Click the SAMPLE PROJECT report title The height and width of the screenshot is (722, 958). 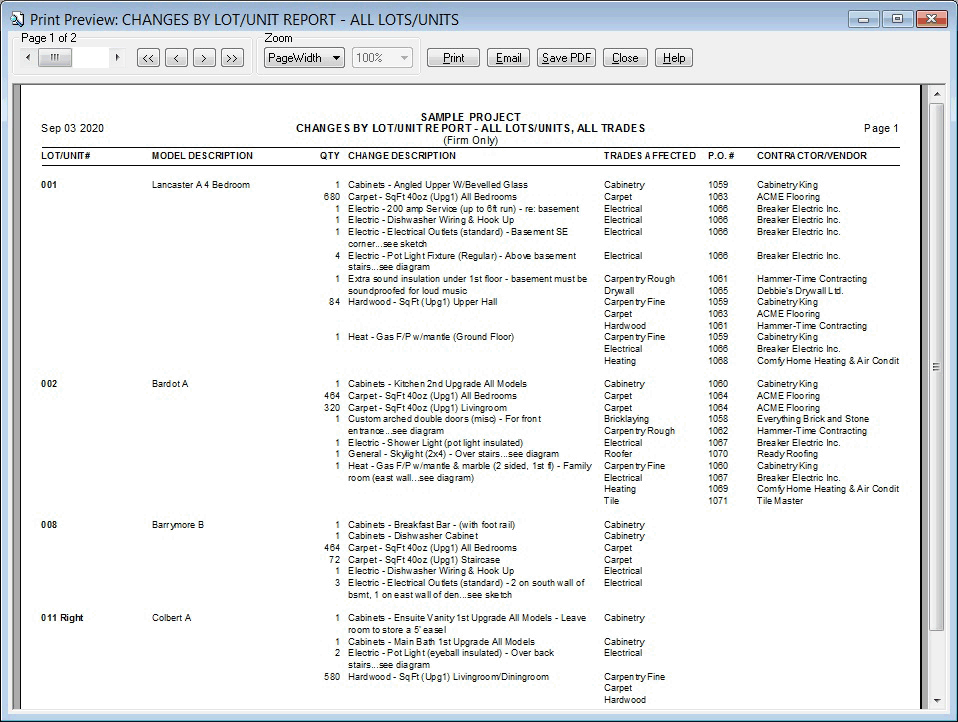pos(470,117)
